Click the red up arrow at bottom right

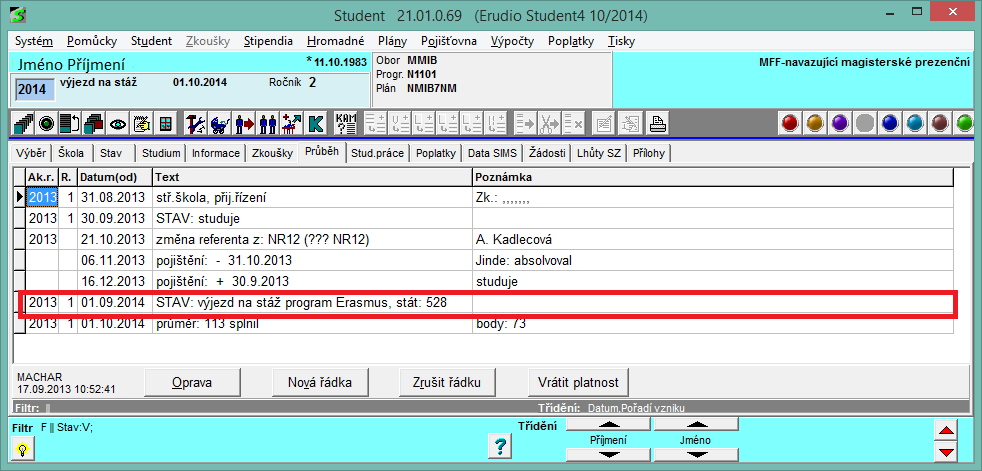pyautogui.click(x=945, y=431)
